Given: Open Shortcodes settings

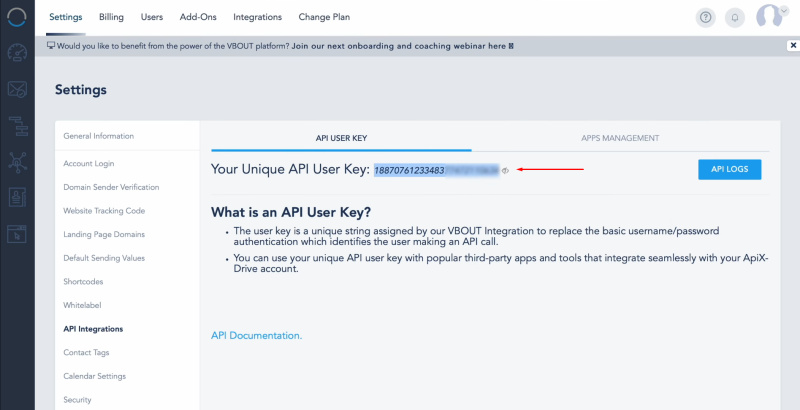Looking at the screenshot, I should click(83, 281).
